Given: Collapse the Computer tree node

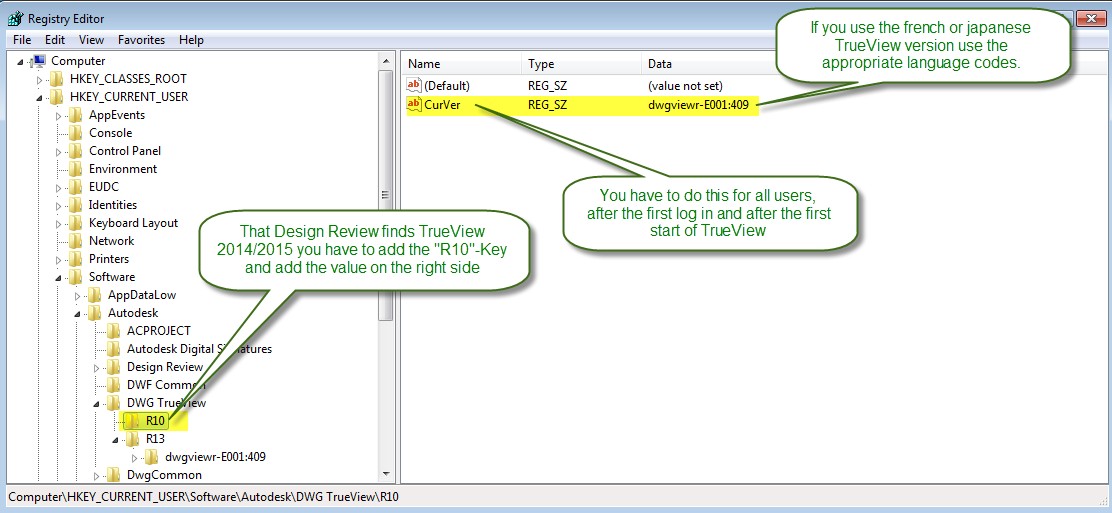Looking at the screenshot, I should (20, 61).
